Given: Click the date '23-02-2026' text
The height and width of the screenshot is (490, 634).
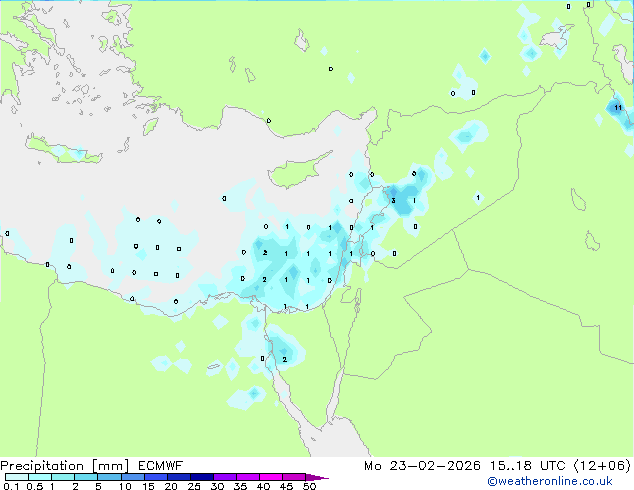Looking at the screenshot, I should click(435, 466).
